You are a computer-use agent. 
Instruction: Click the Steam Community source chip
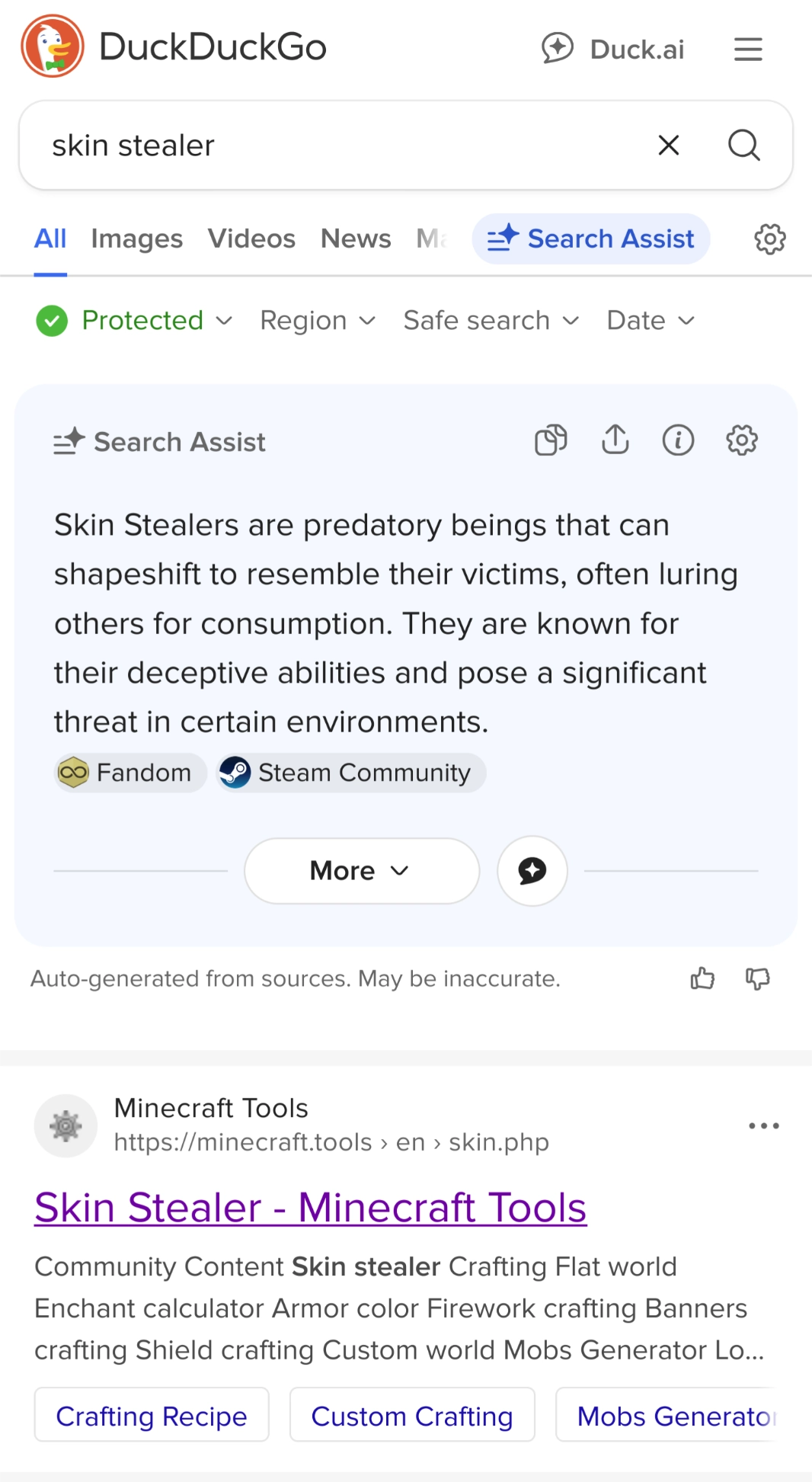(350, 772)
